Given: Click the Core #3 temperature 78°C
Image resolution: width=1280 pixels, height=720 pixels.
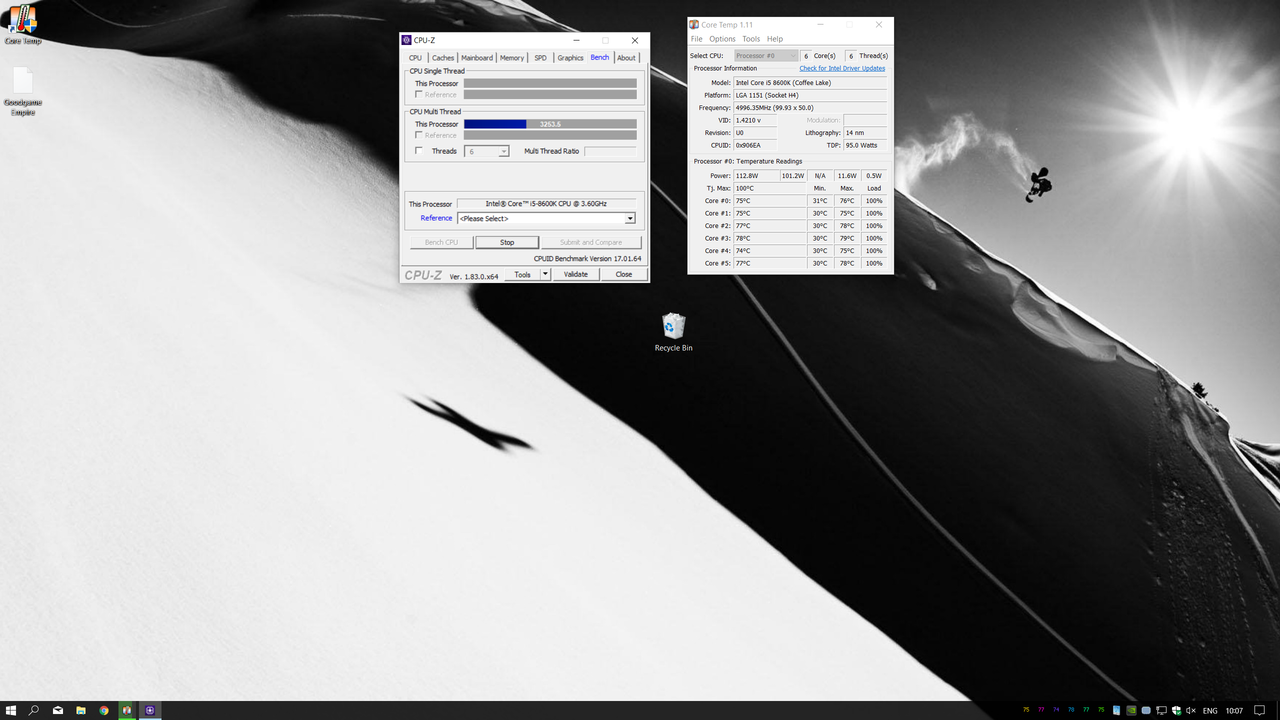Looking at the screenshot, I should pos(770,238).
